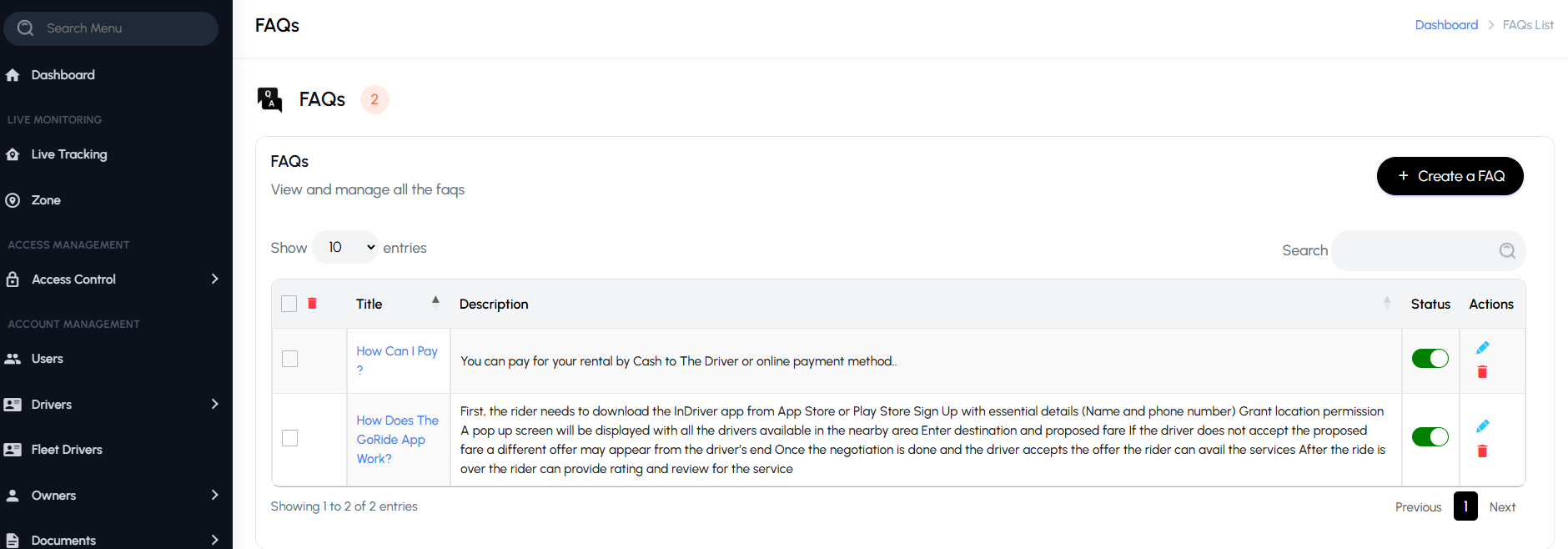Toggle status of the GoRide App FAQ

tap(1430, 437)
